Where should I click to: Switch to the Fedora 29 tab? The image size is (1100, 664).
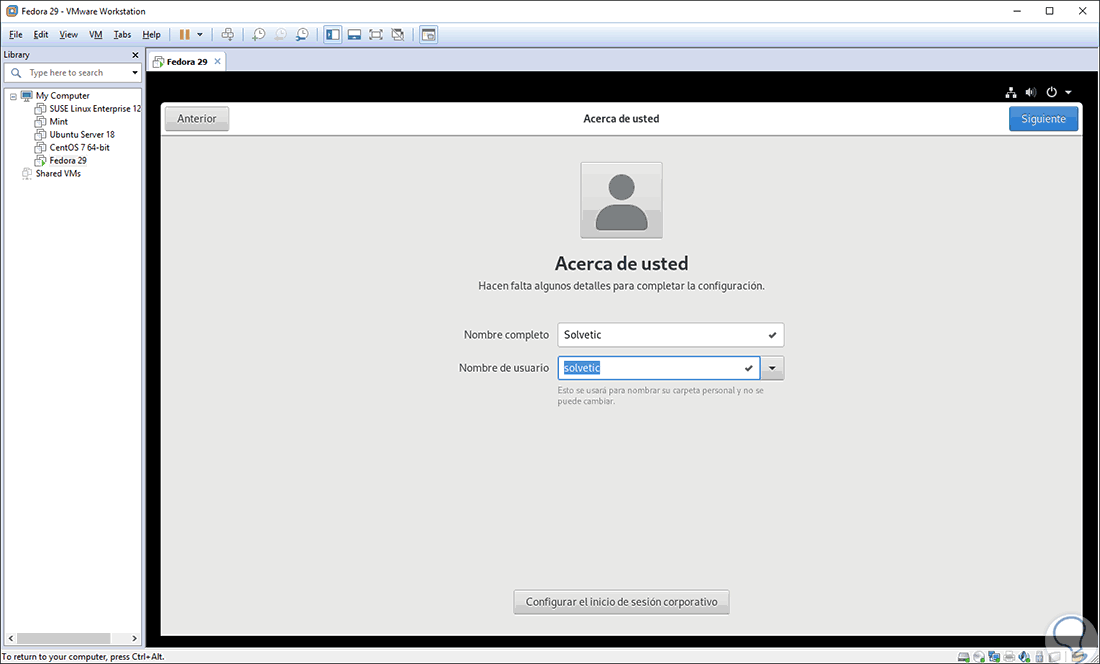185,60
